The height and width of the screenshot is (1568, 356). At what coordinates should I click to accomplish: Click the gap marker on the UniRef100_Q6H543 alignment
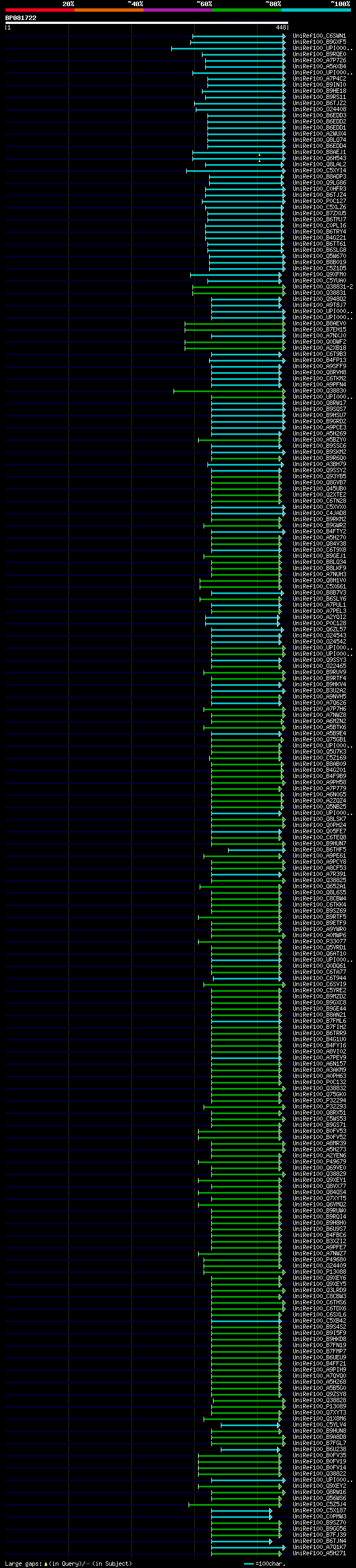(259, 160)
